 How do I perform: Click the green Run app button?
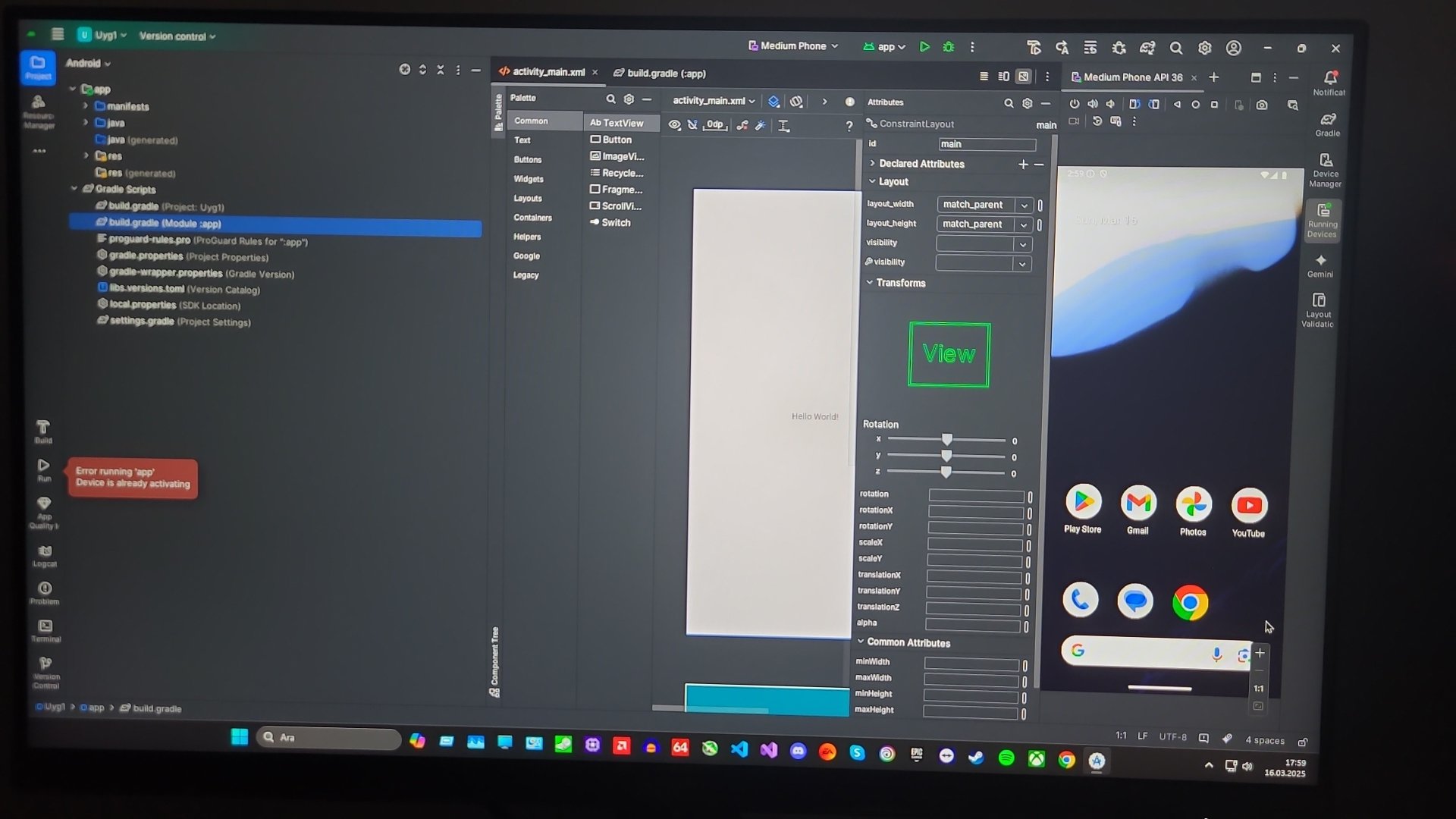pyautogui.click(x=924, y=47)
